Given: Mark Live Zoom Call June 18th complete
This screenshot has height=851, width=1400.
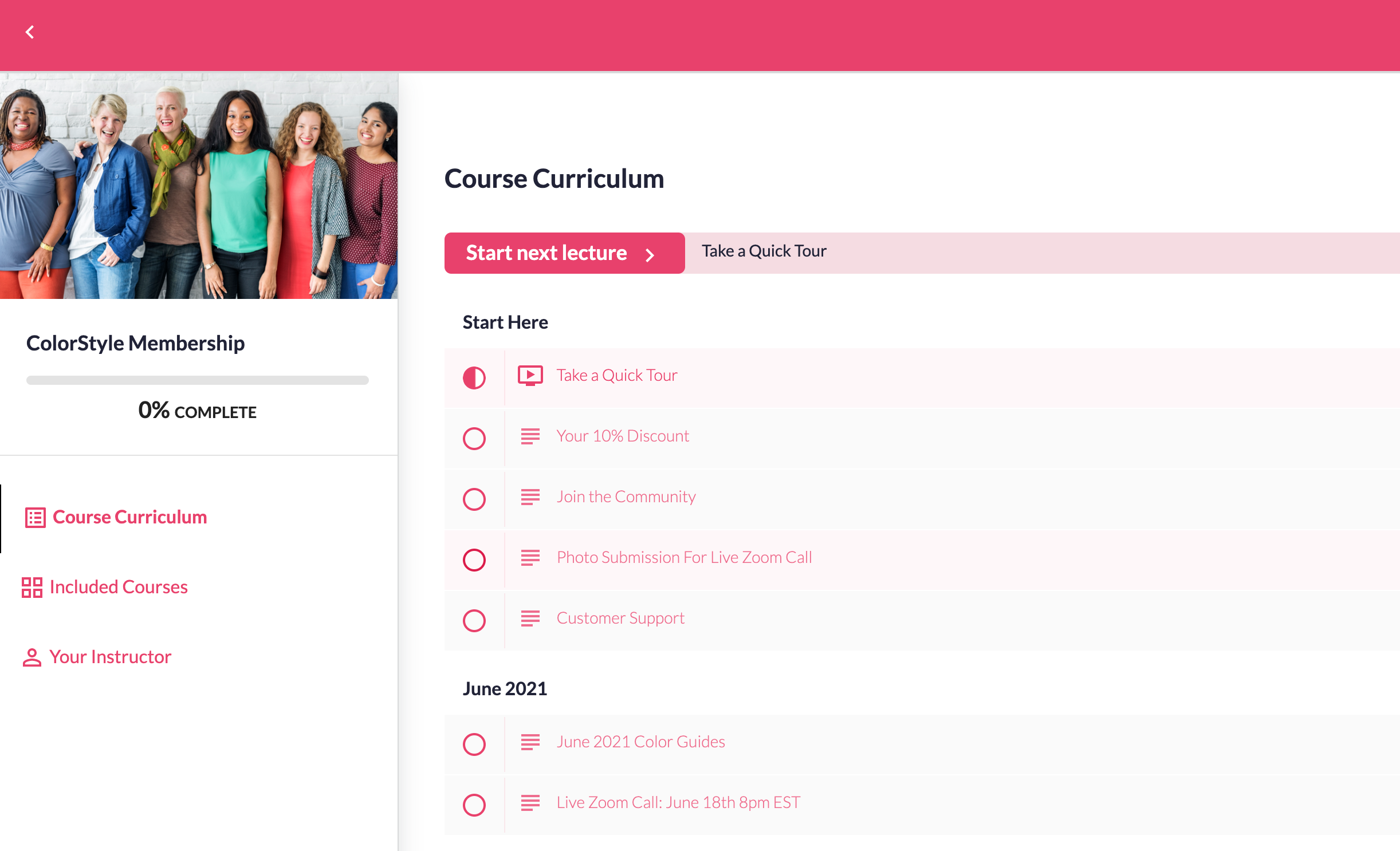Looking at the screenshot, I should (x=474, y=805).
